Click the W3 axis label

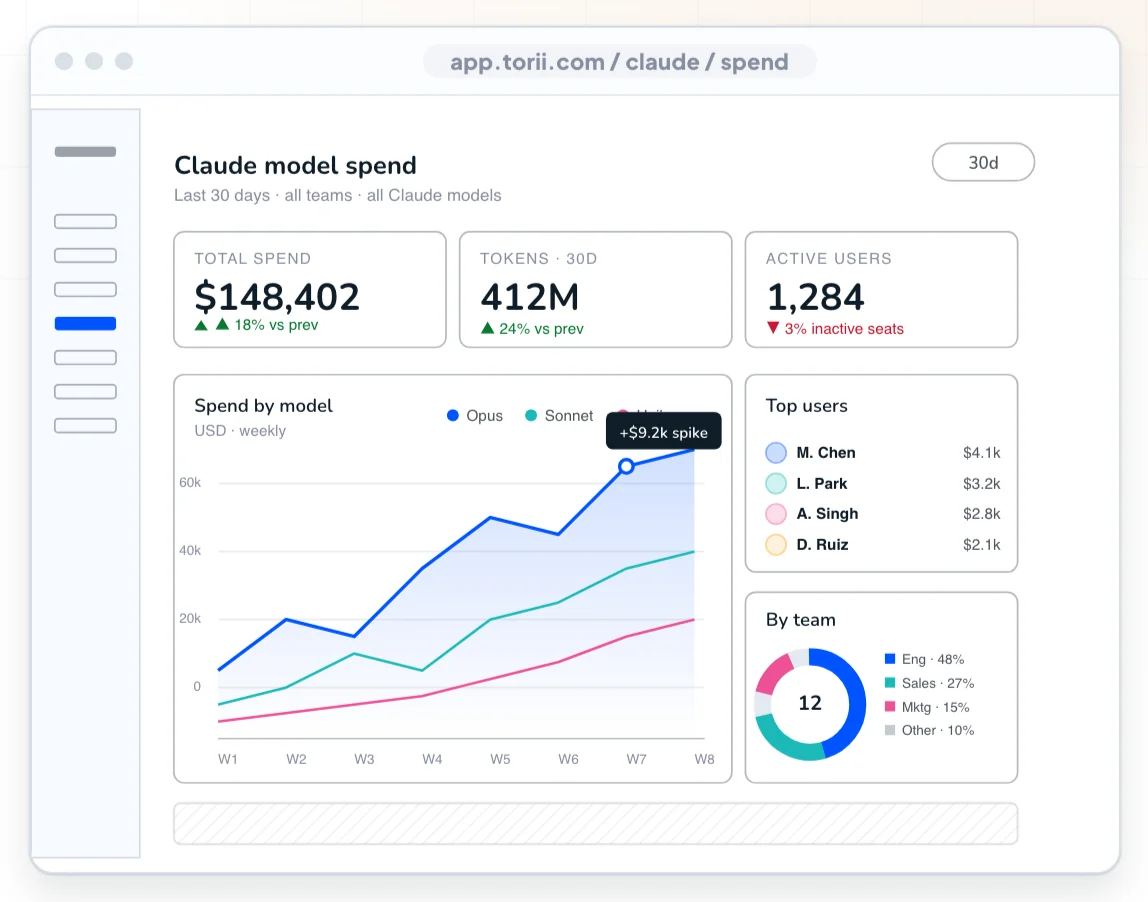364,759
